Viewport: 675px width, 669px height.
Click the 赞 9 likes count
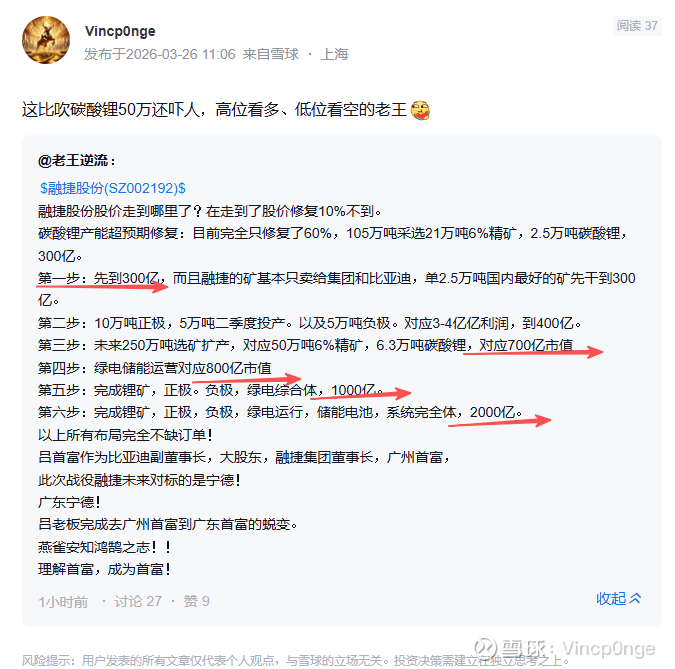click(x=196, y=601)
